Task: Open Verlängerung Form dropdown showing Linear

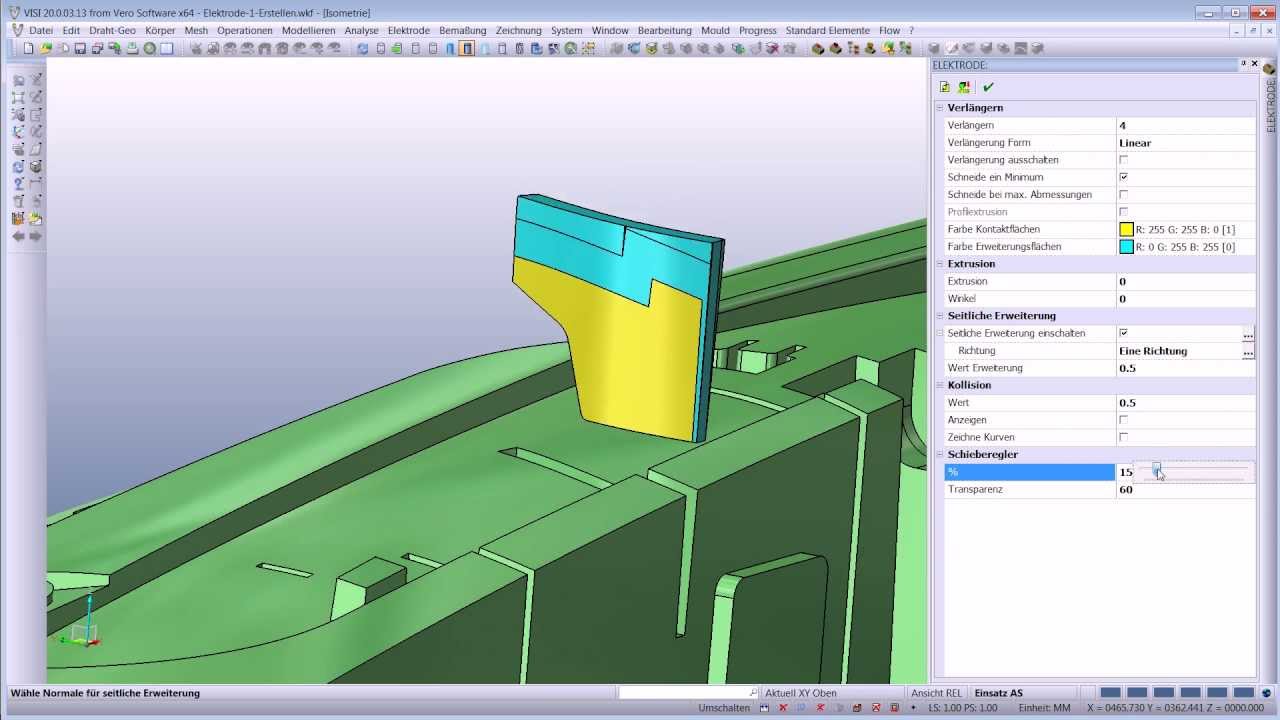Action: pyautogui.click(x=1185, y=143)
